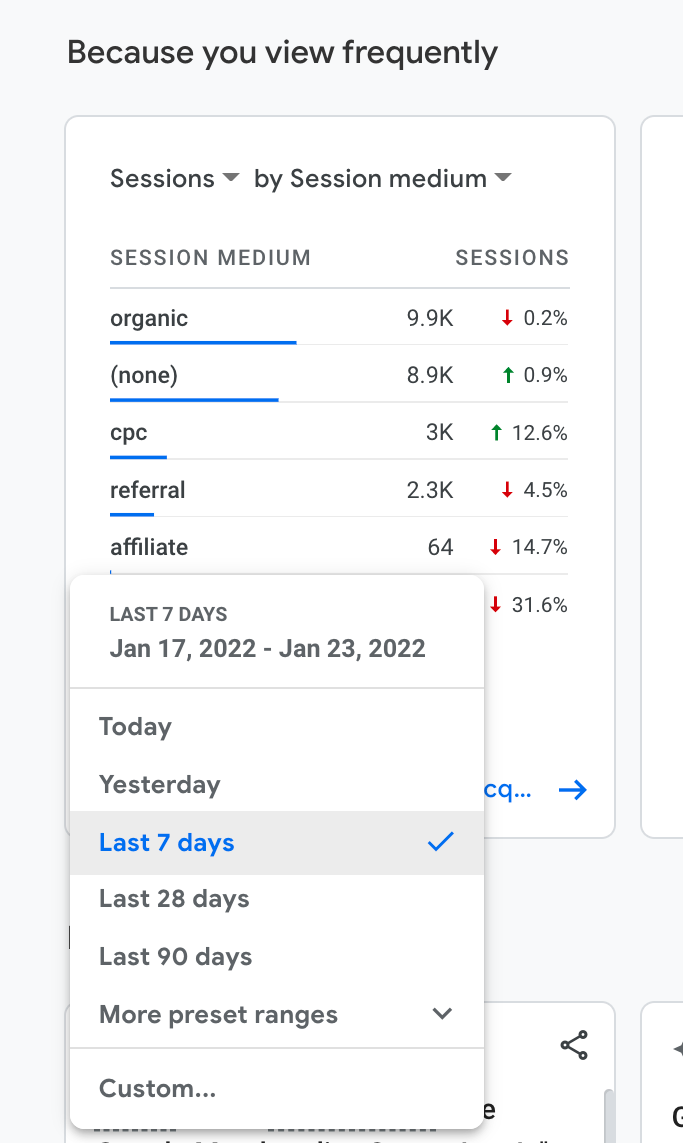Click the Session Medium column header
The image size is (683, 1143).
210,258
